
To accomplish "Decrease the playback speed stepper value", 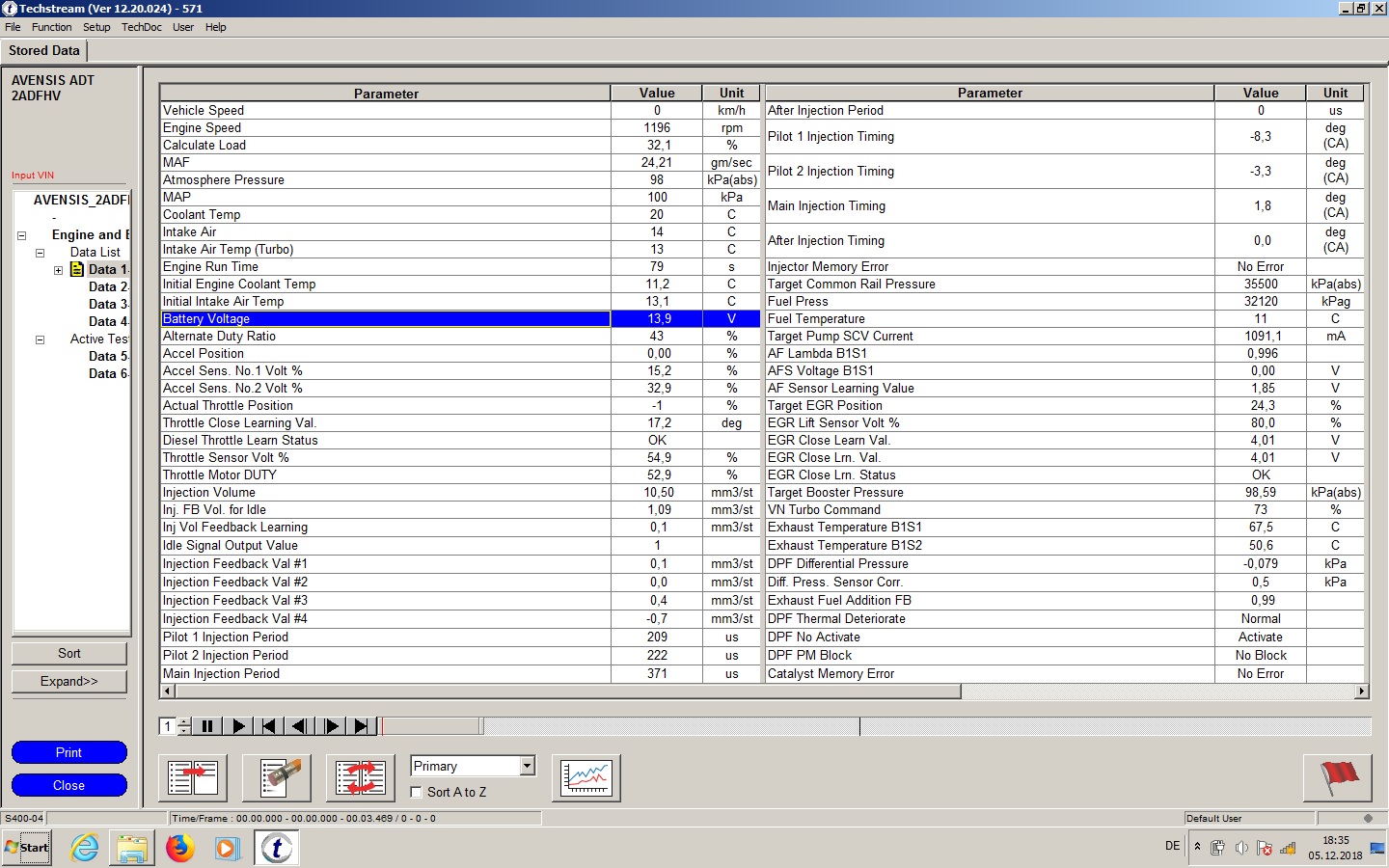I will (184, 731).
